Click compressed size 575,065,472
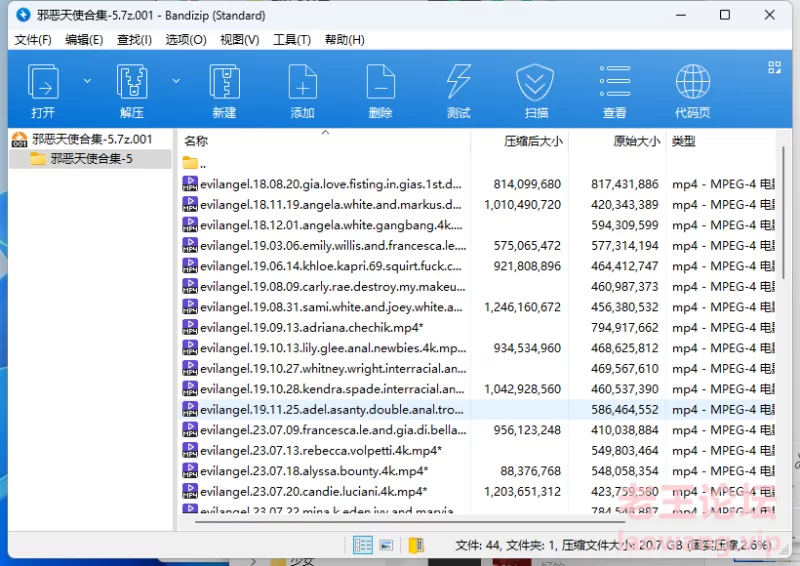 click(x=527, y=245)
